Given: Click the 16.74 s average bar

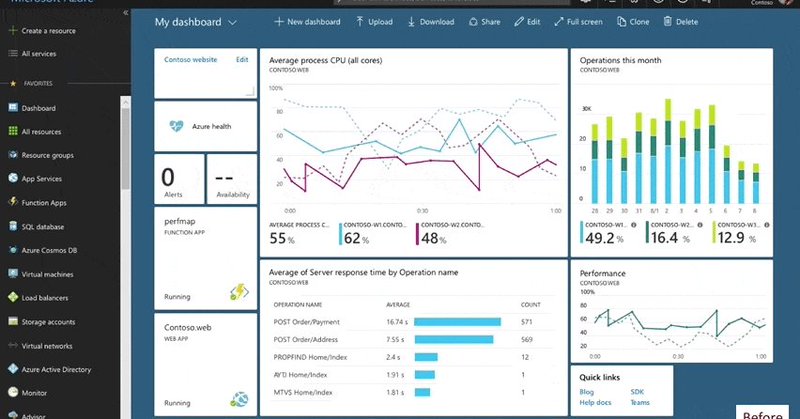Looking at the screenshot, I should pos(457,322).
